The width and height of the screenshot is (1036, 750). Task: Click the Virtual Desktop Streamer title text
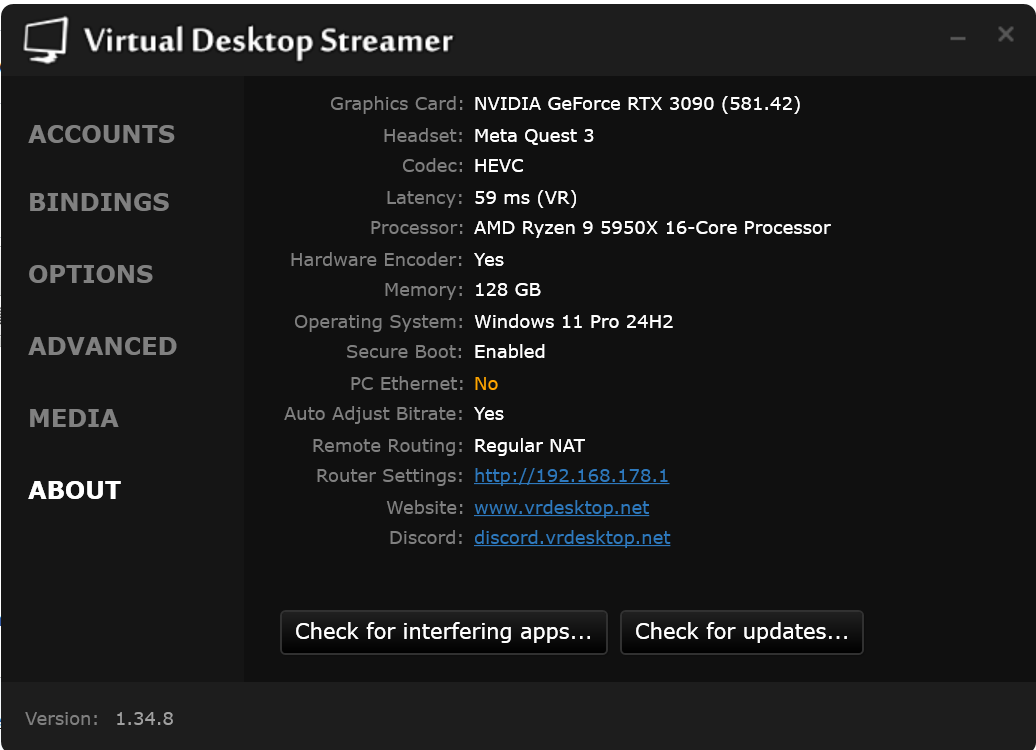click(x=268, y=41)
